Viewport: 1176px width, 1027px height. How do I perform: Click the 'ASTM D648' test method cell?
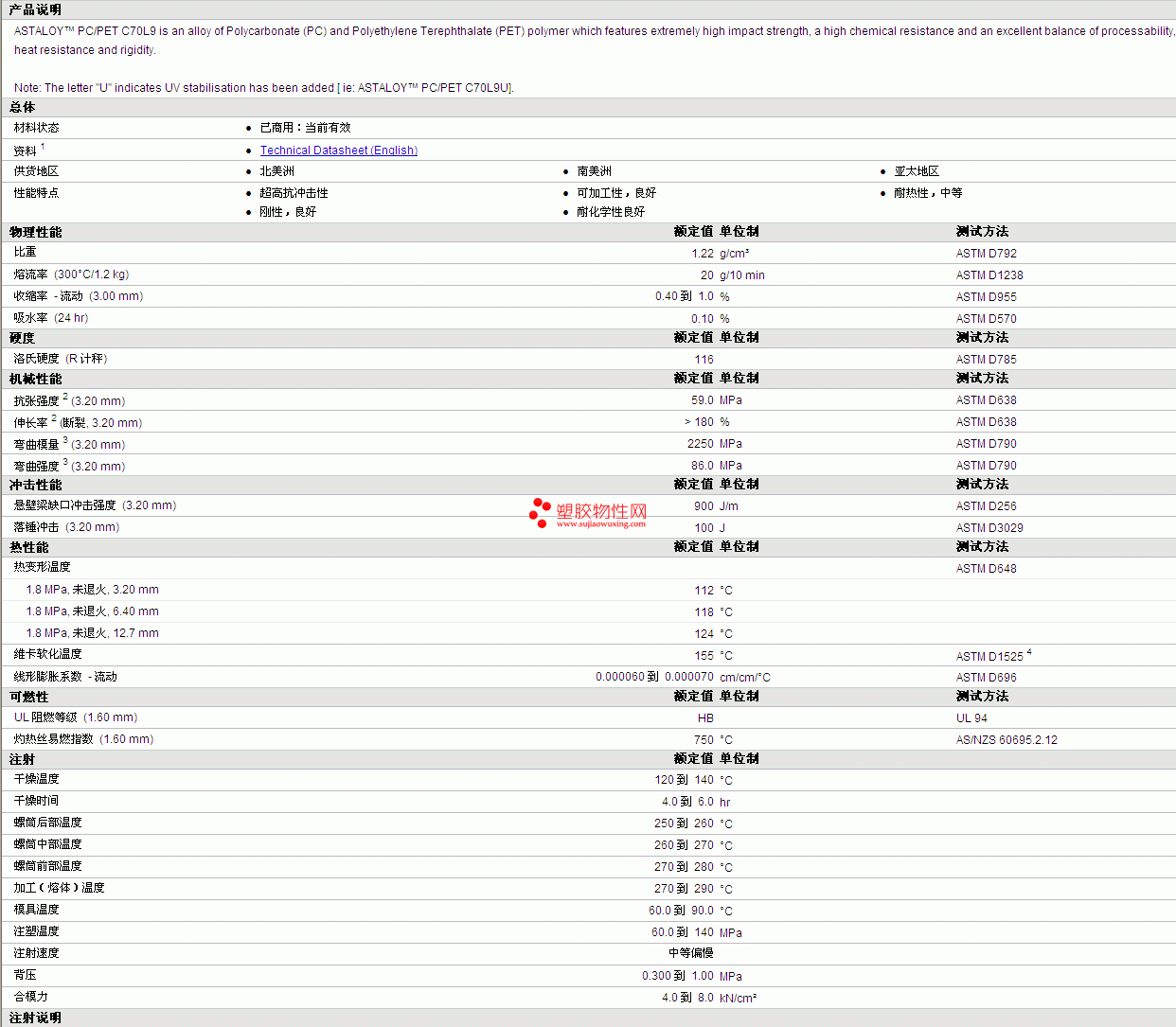tap(987, 569)
